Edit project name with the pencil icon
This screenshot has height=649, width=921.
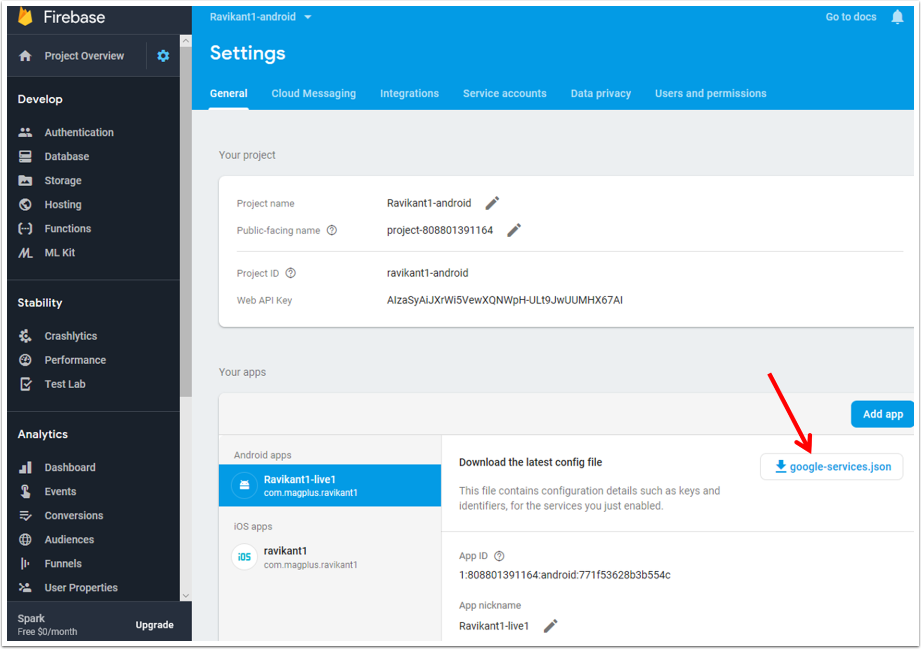tap(492, 203)
